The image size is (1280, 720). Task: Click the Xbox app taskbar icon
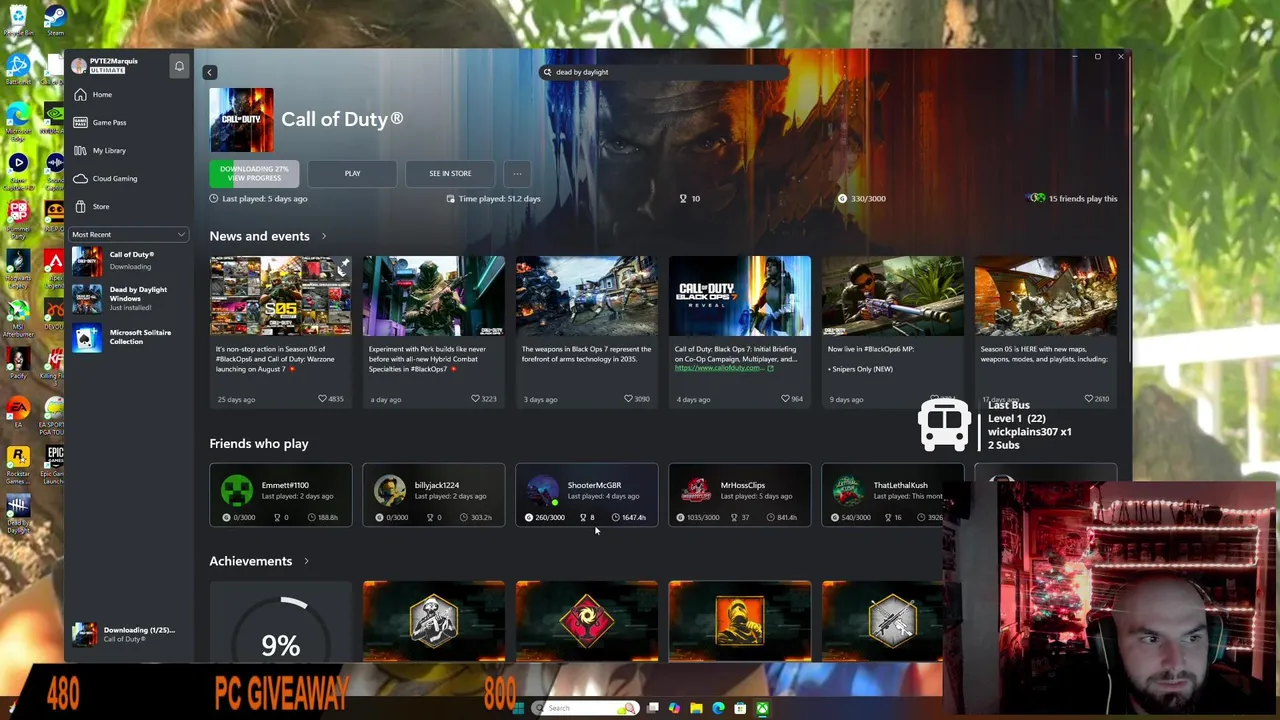(762, 708)
